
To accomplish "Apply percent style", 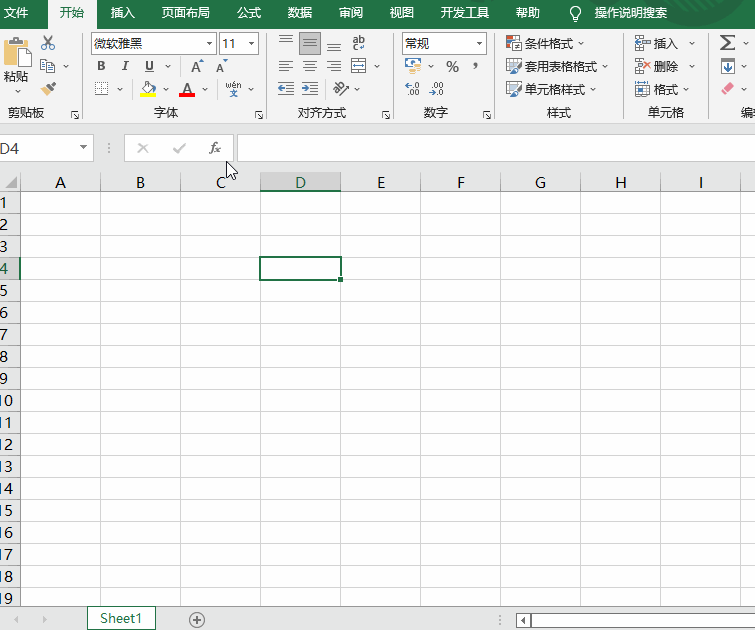I will 453,66.
